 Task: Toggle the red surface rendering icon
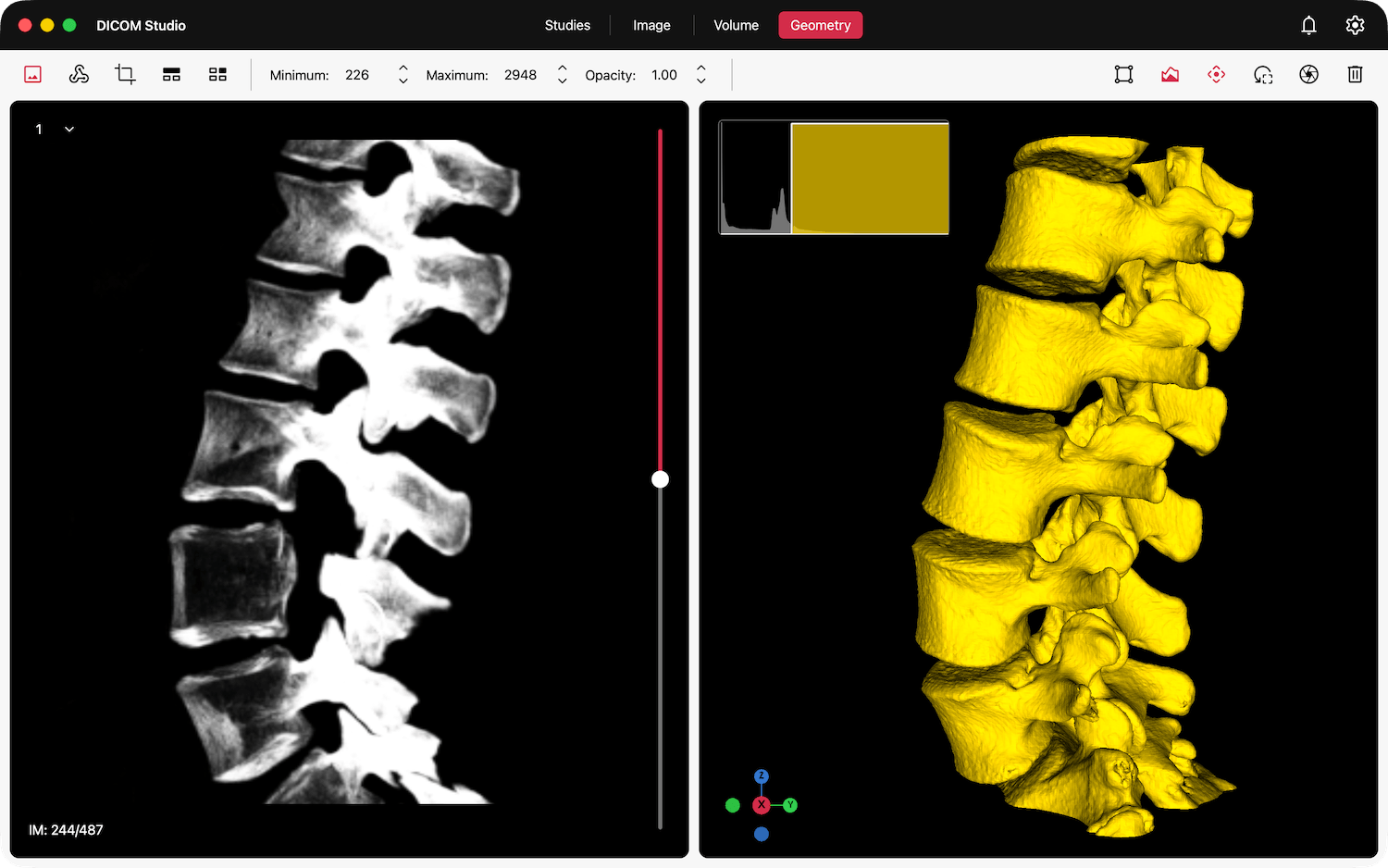tap(1171, 75)
